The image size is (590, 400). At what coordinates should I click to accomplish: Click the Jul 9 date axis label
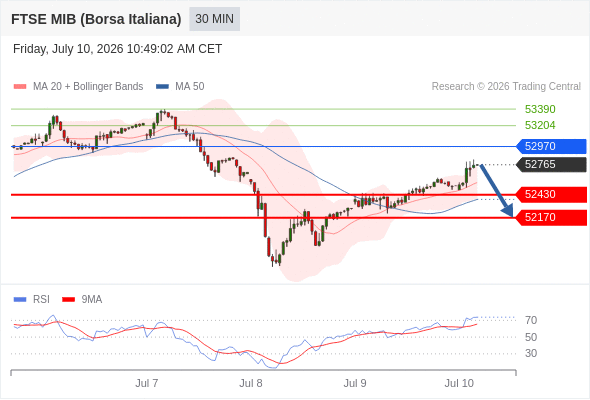355,383
